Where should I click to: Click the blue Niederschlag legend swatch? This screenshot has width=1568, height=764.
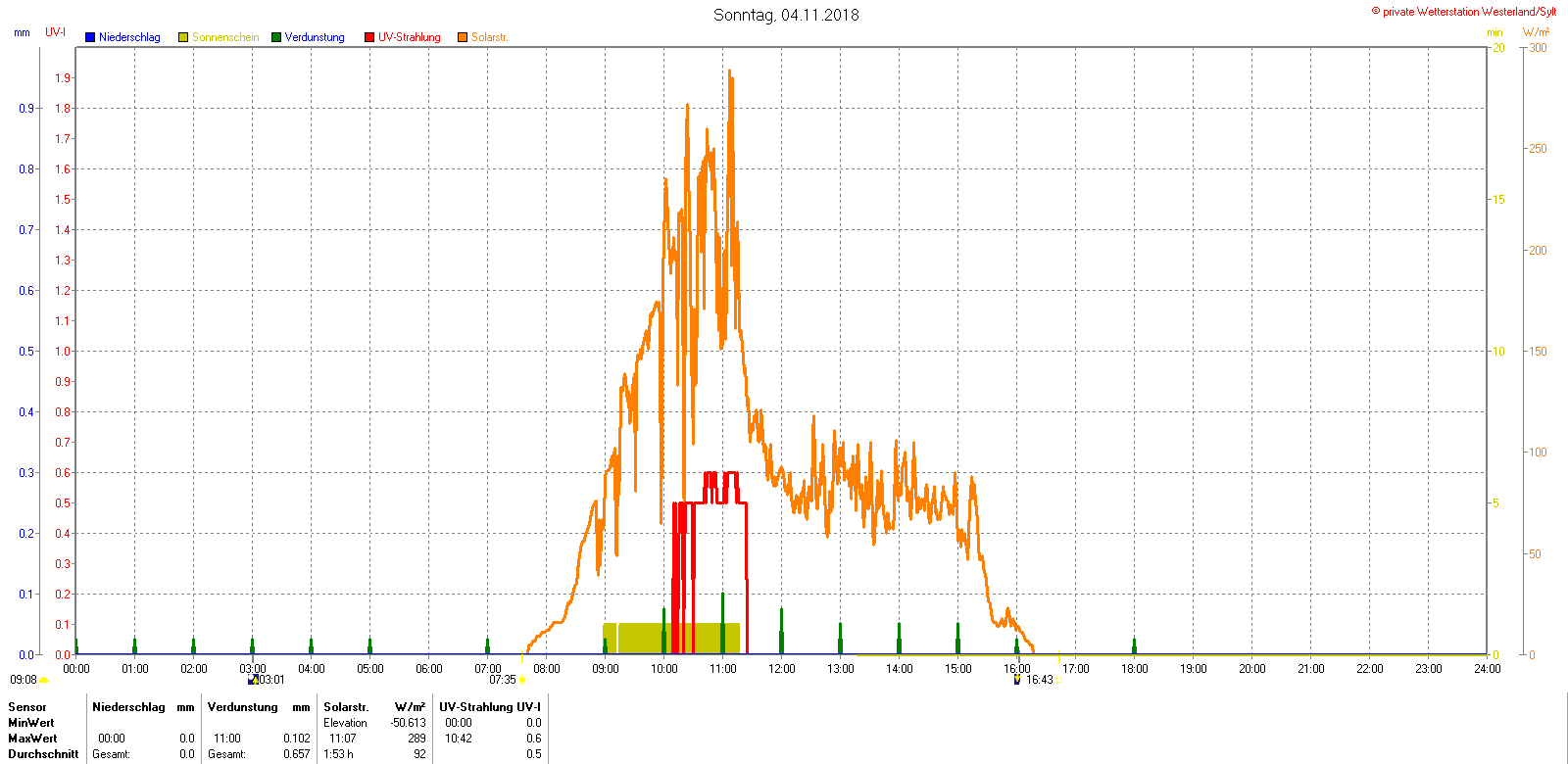[90, 37]
